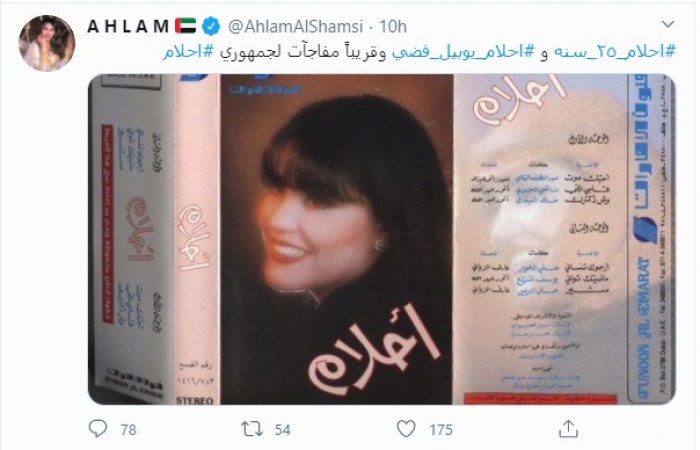Image resolution: width=700 pixels, height=450 pixels.
Task: Expand the tweet options chevron
Action: pyautogui.click(x=668, y=25)
